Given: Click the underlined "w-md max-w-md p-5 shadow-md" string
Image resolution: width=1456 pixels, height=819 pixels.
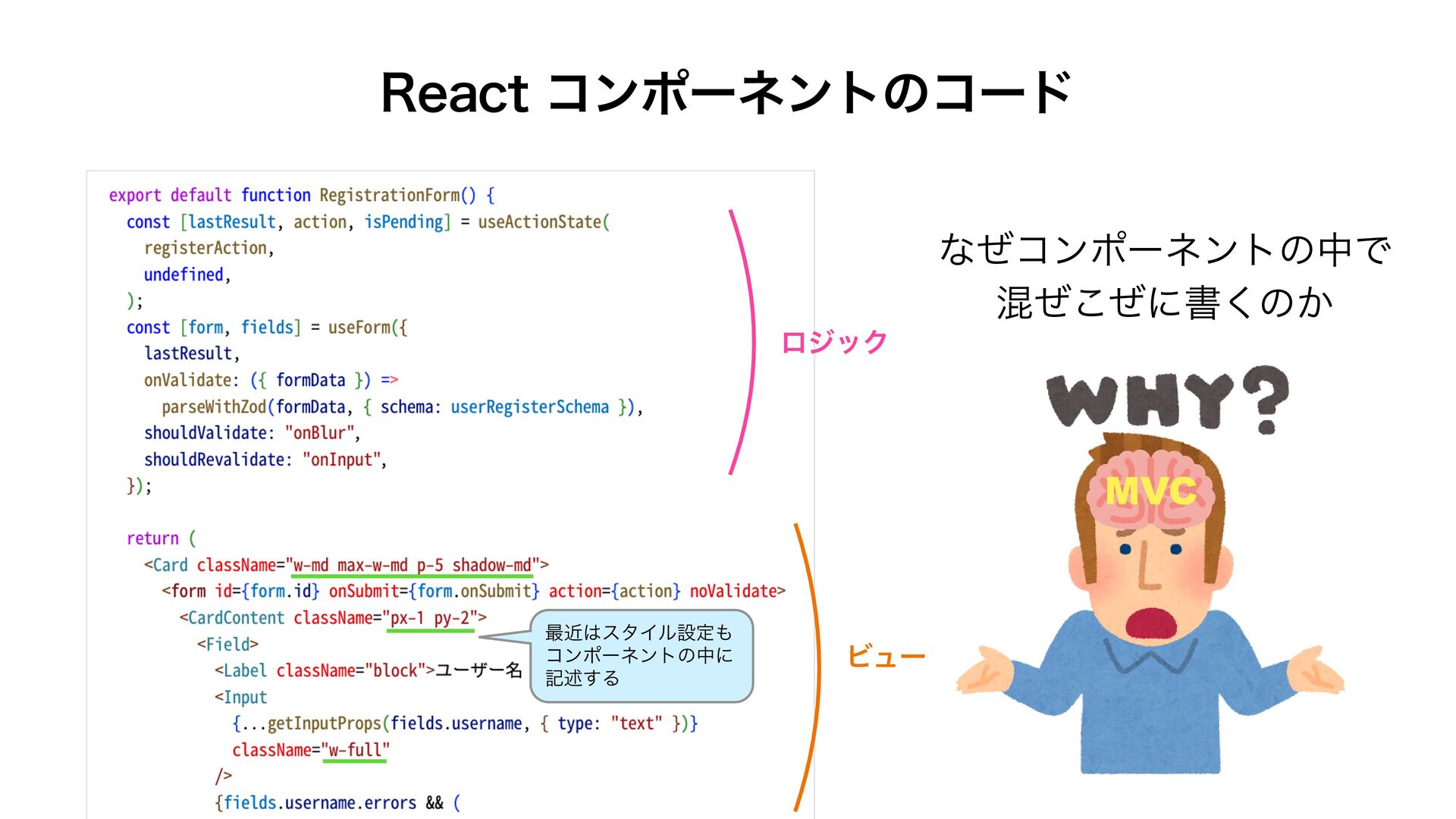Looking at the screenshot, I should [x=412, y=566].
